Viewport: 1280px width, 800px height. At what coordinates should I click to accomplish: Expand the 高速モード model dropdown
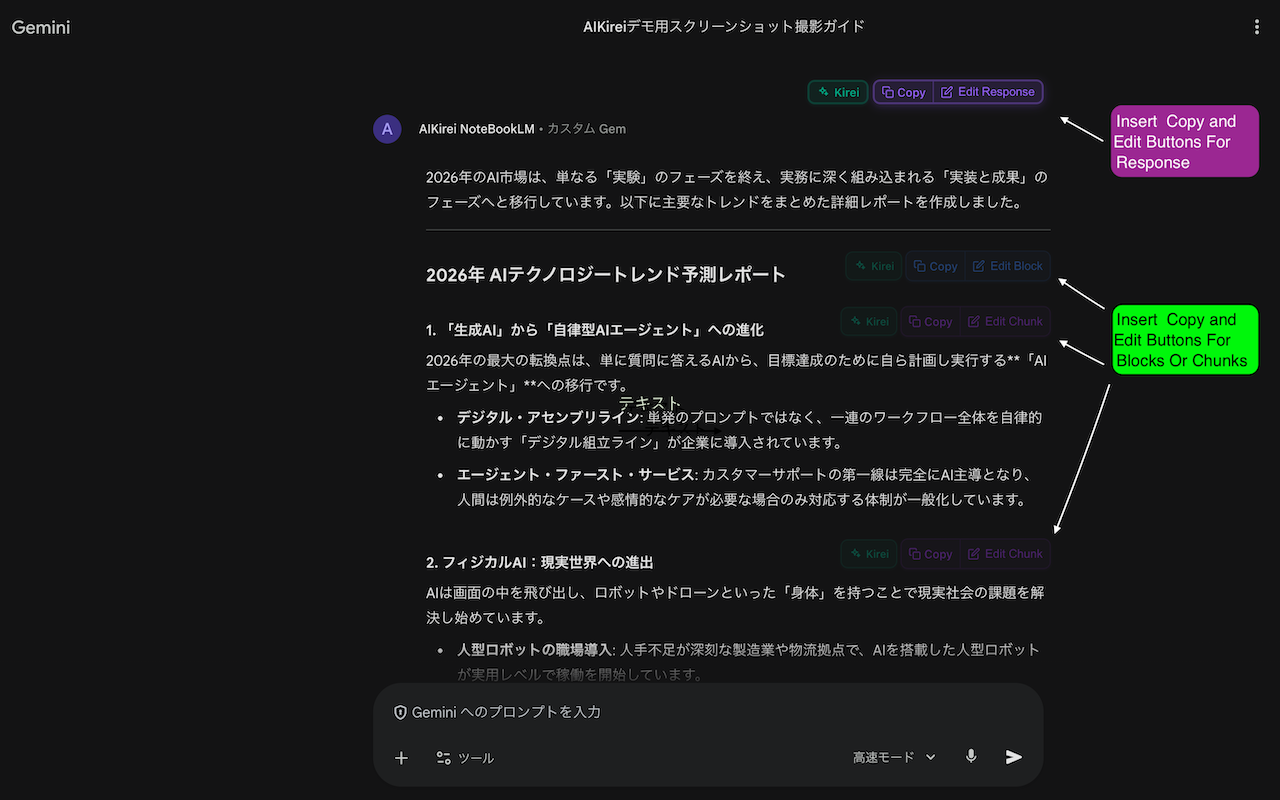pyautogui.click(x=894, y=757)
